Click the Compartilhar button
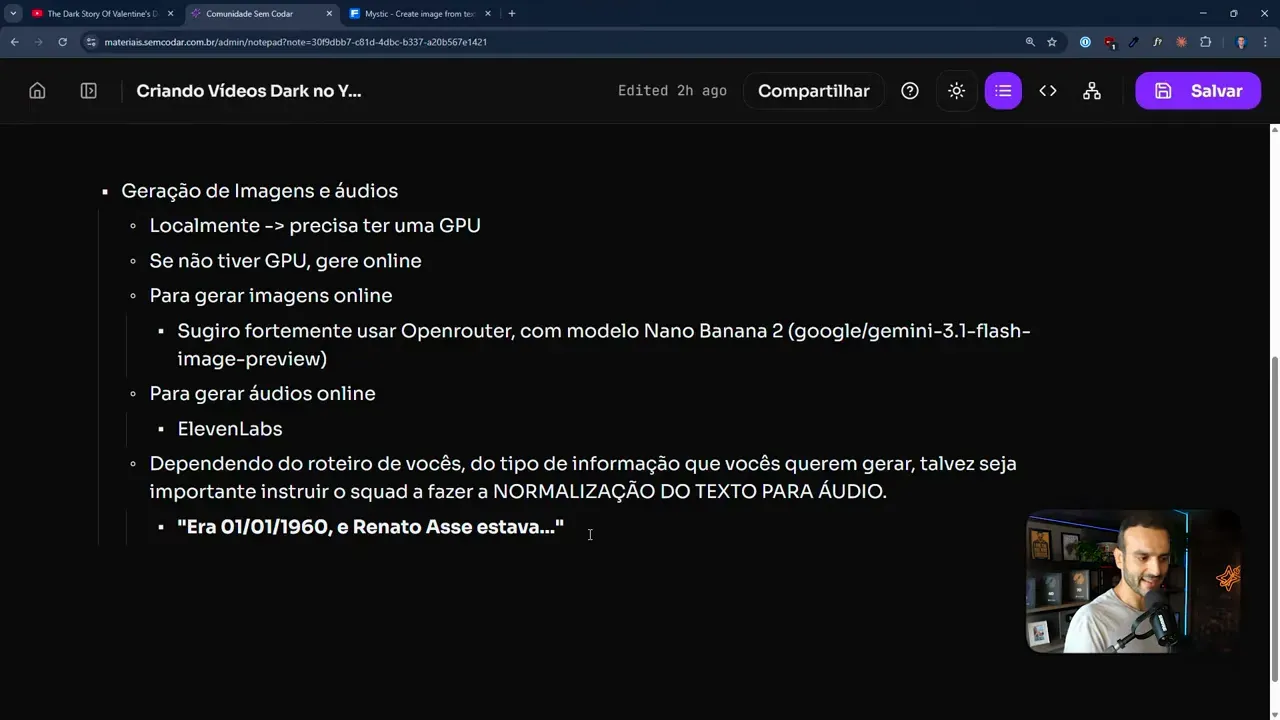This screenshot has height=720, width=1280. [x=813, y=91]
